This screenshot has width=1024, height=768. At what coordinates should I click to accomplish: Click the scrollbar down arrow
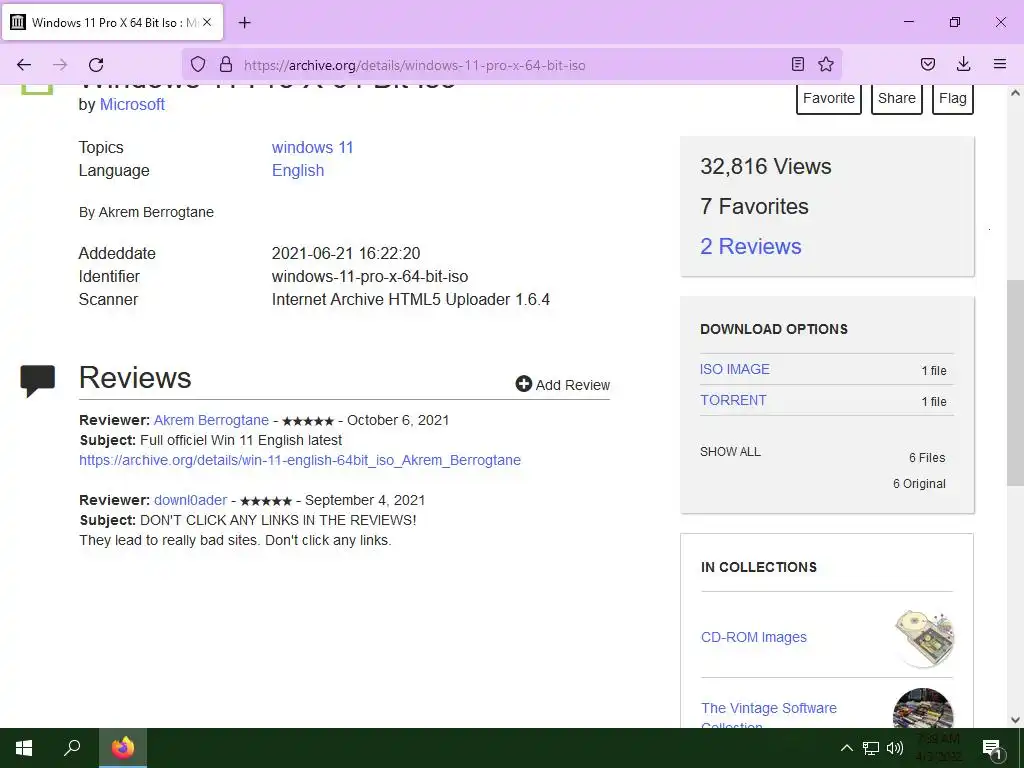pyautogui.click(x=1015, y=720)
